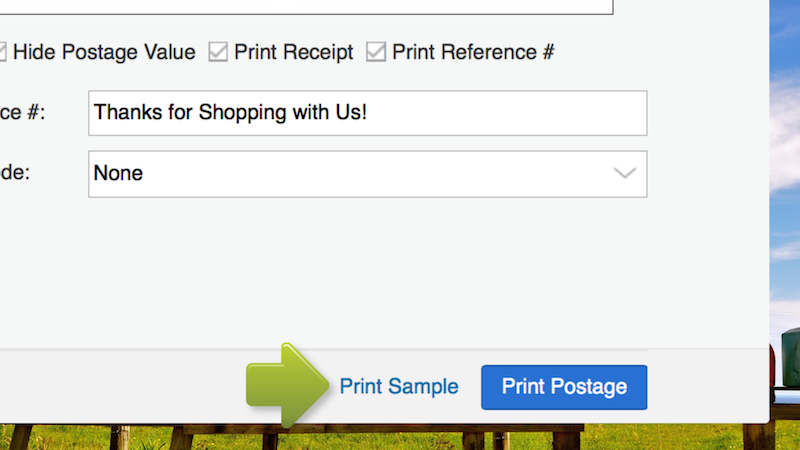
Task: Expand the chevron arrow beside None
Action: pyautogui.click(x=625, y=174)
